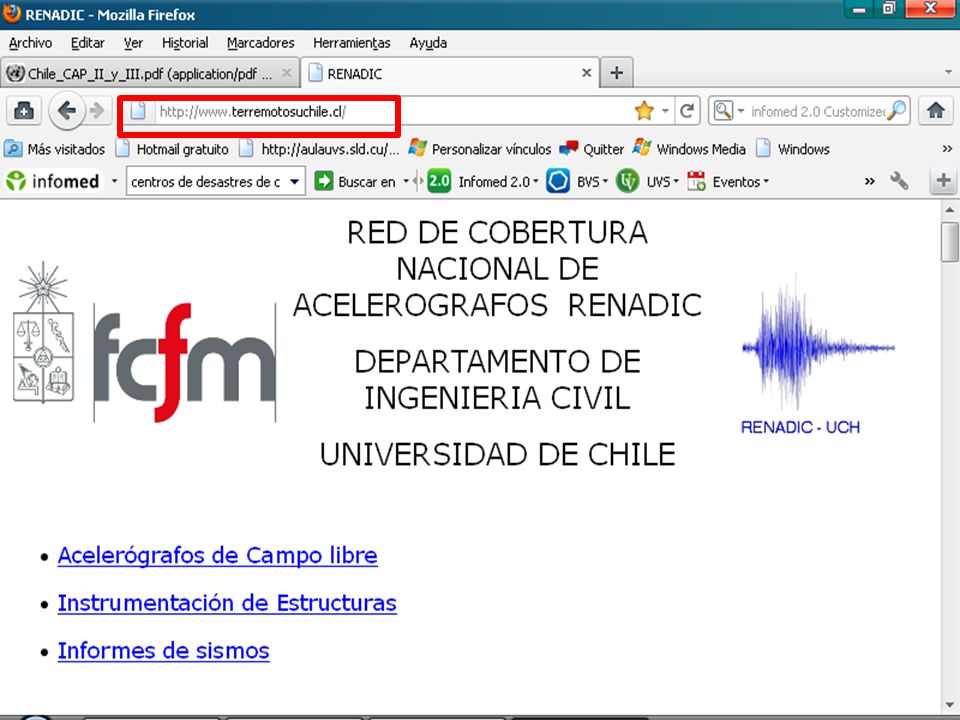Image resolution: width=960 pixels, height=720 pixels.
Task: Open the Informes de sismos link
Action: click(163, 651)
